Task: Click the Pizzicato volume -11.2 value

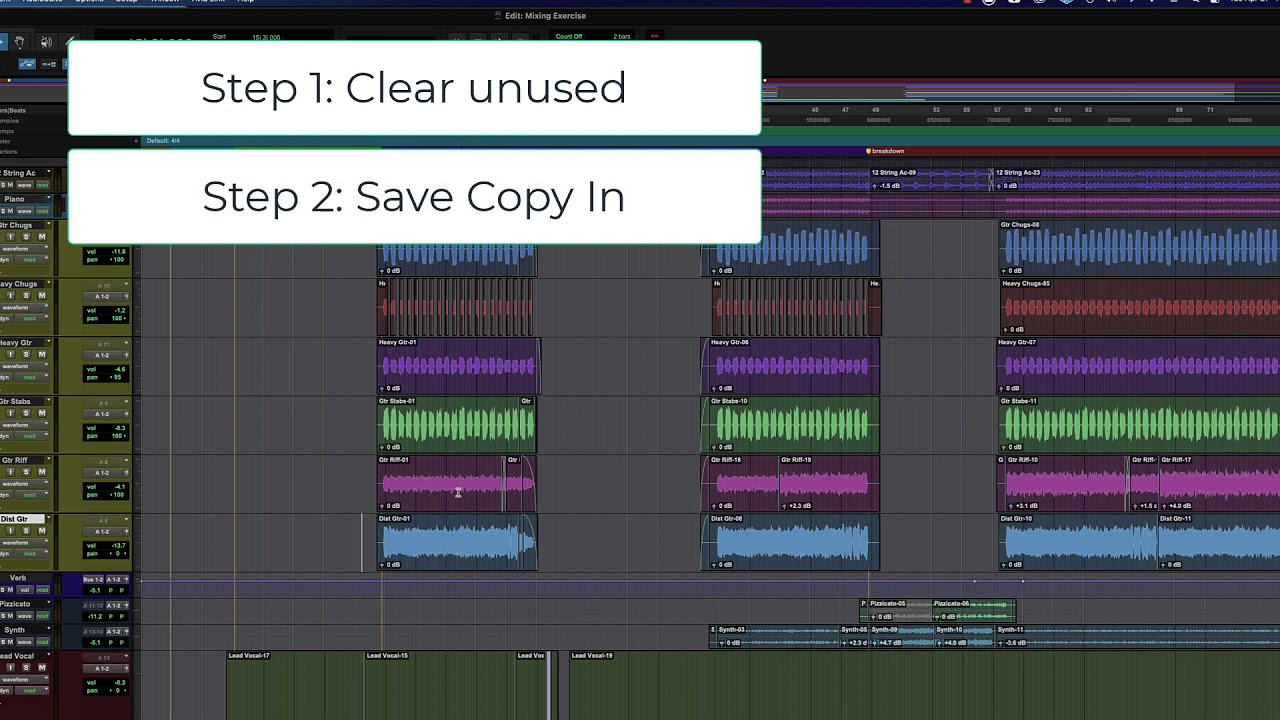Action: [95, 616]
